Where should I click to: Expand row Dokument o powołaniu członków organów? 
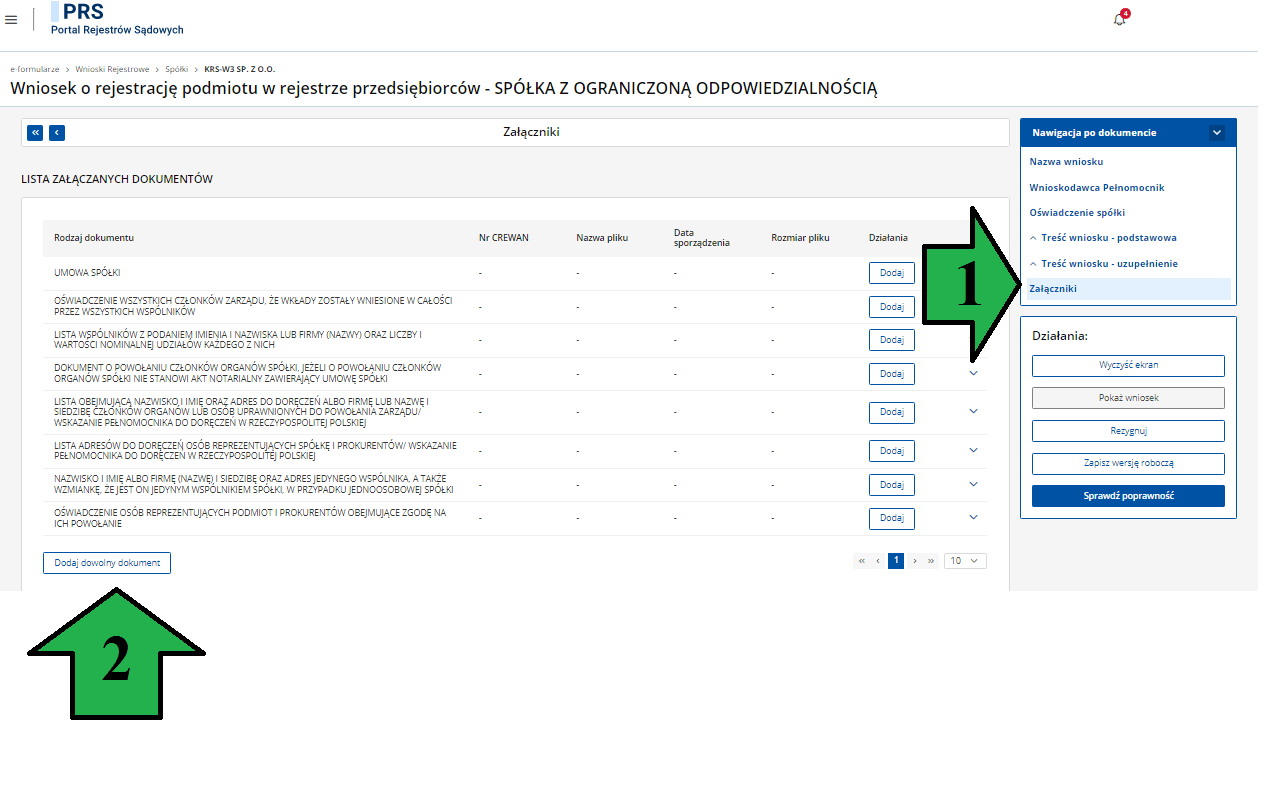click(x=974, y=373)
